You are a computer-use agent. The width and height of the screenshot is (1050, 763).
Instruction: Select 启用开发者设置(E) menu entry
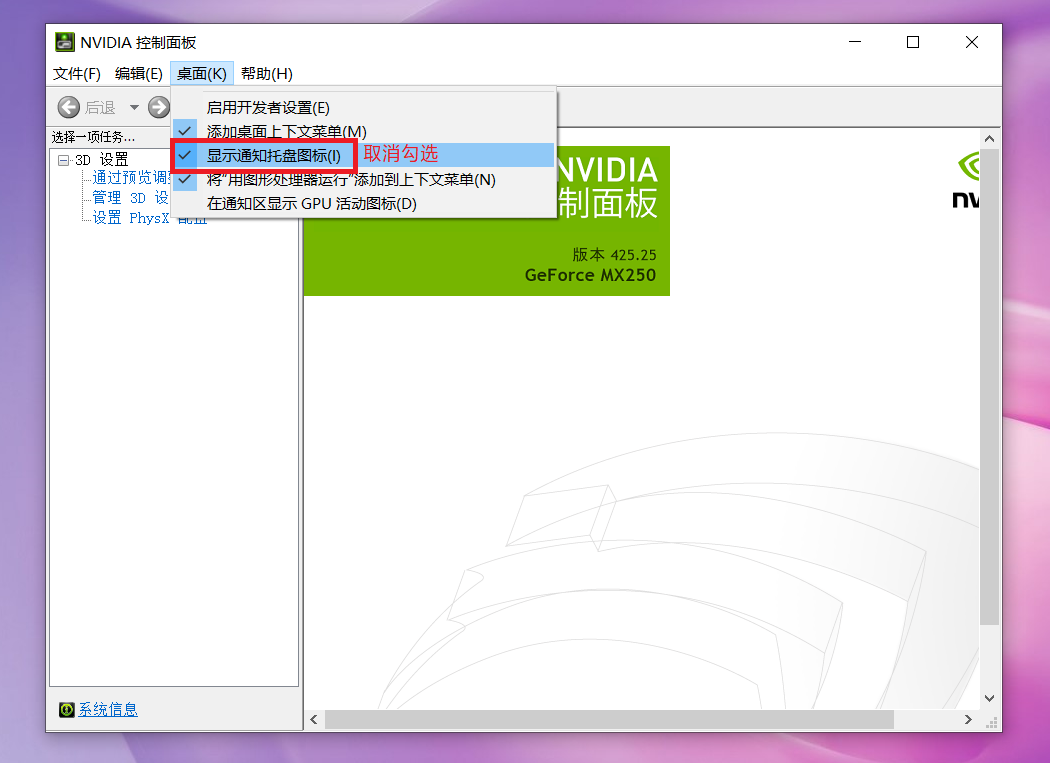pyautogui.click(x=267, y=108)
